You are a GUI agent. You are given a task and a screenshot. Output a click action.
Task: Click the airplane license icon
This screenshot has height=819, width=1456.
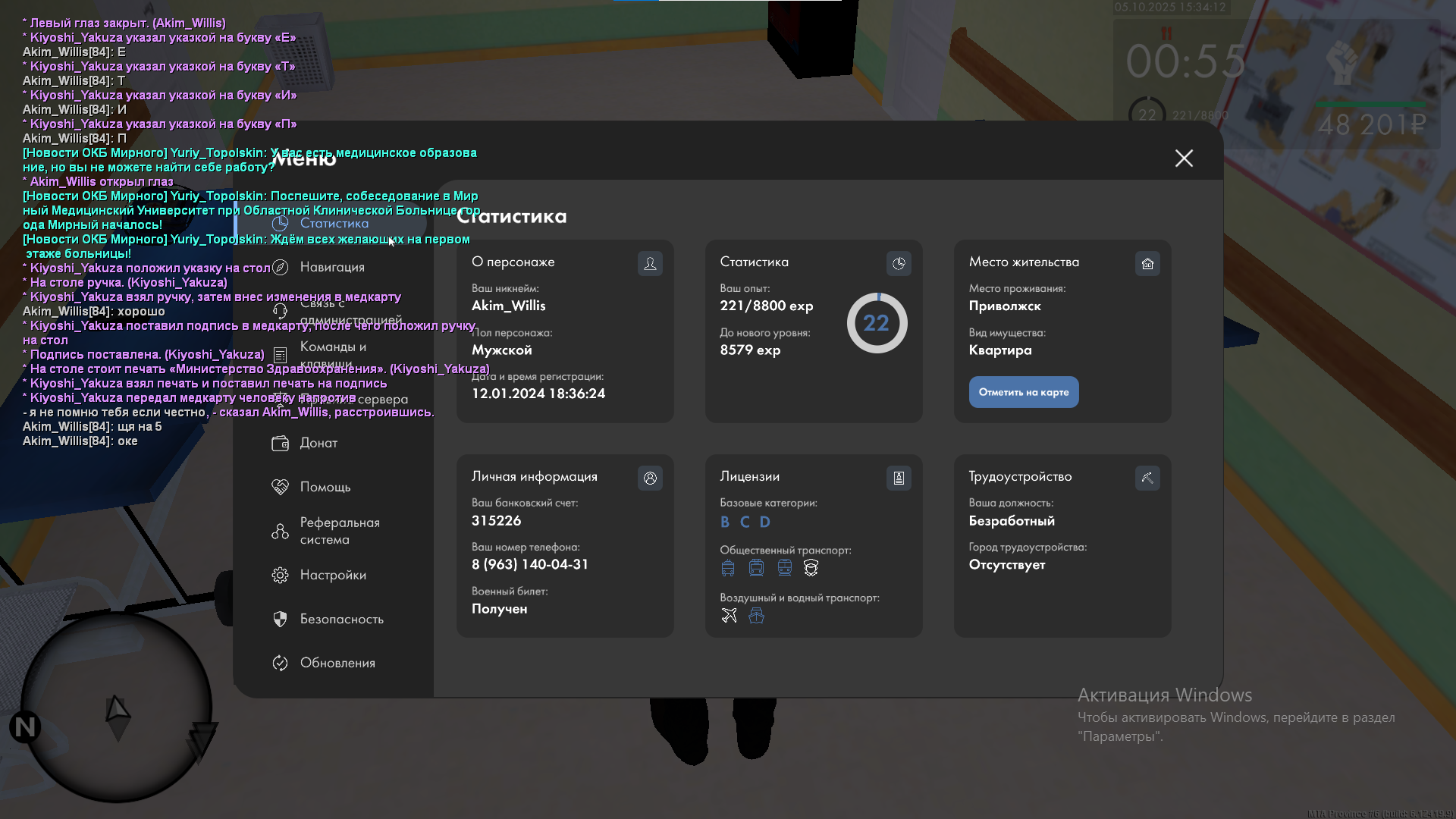729,616
